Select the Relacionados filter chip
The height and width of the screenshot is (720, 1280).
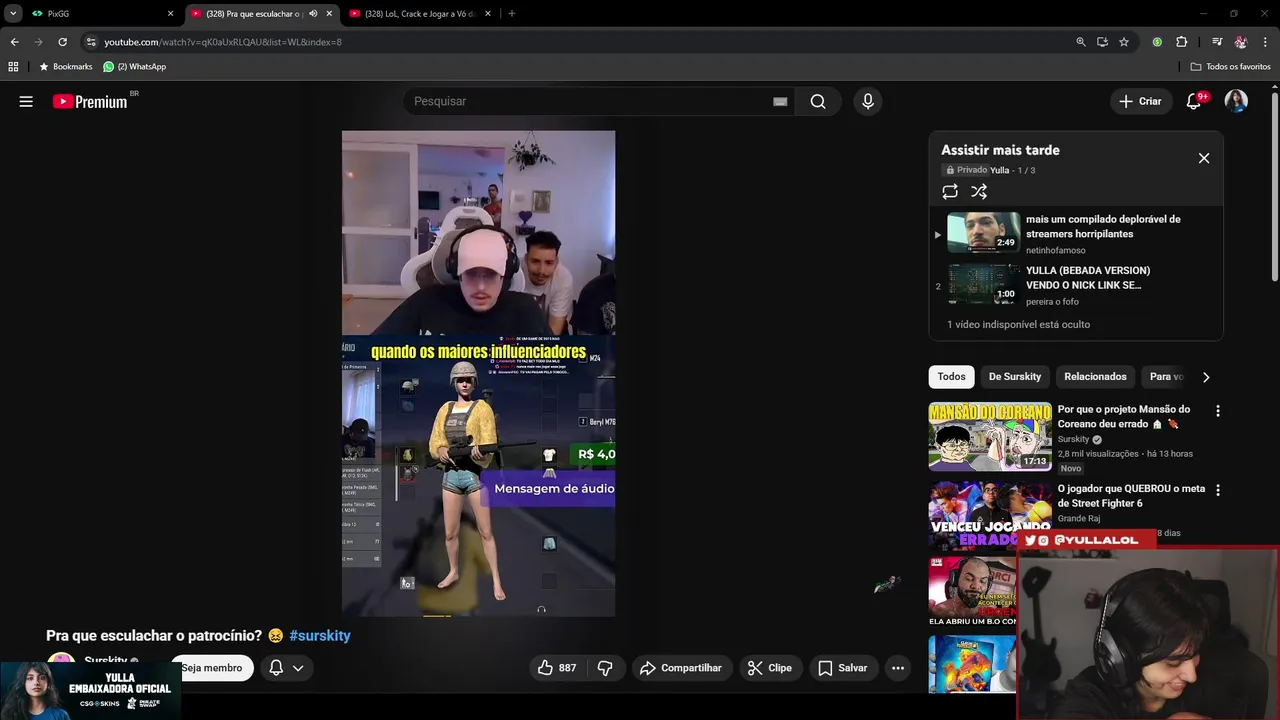coord(1095,377)
